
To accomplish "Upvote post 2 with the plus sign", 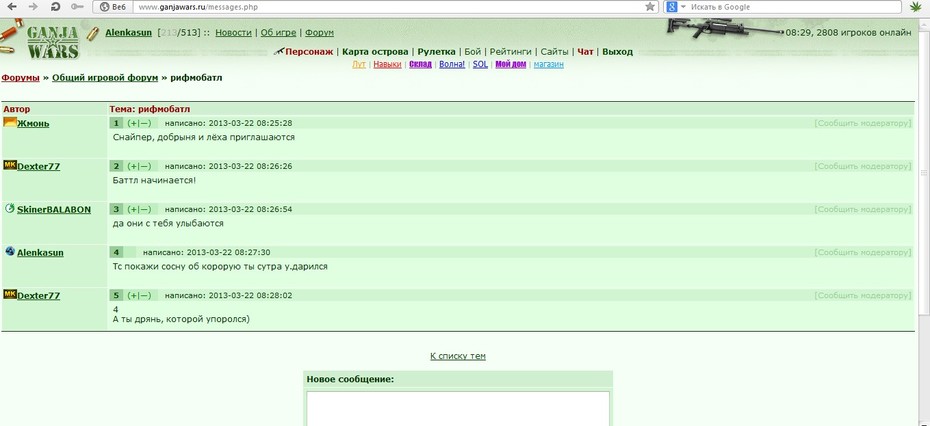I will pos(133,166).
